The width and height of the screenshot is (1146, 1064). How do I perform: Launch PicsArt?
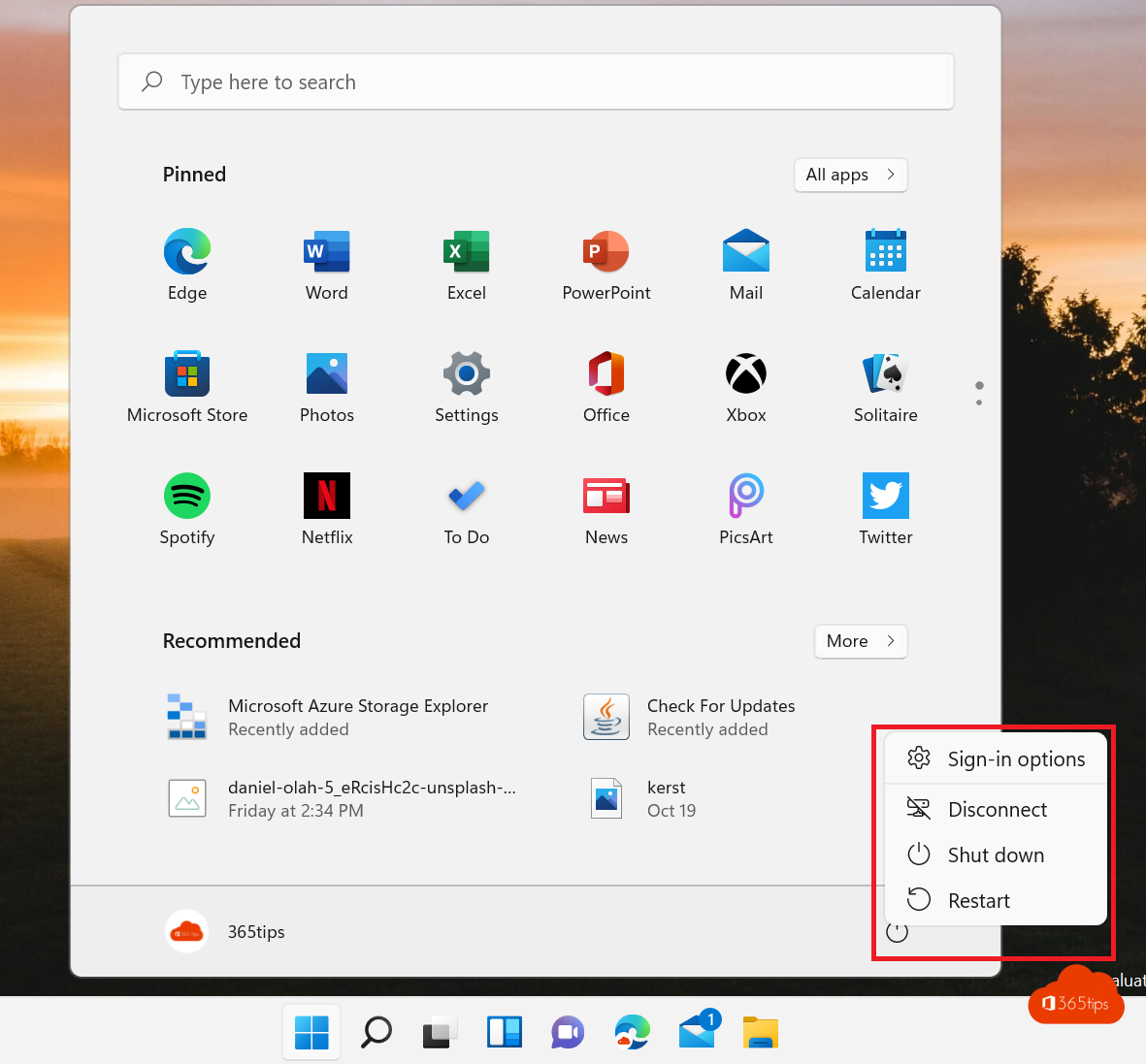(x=745, y=508)
